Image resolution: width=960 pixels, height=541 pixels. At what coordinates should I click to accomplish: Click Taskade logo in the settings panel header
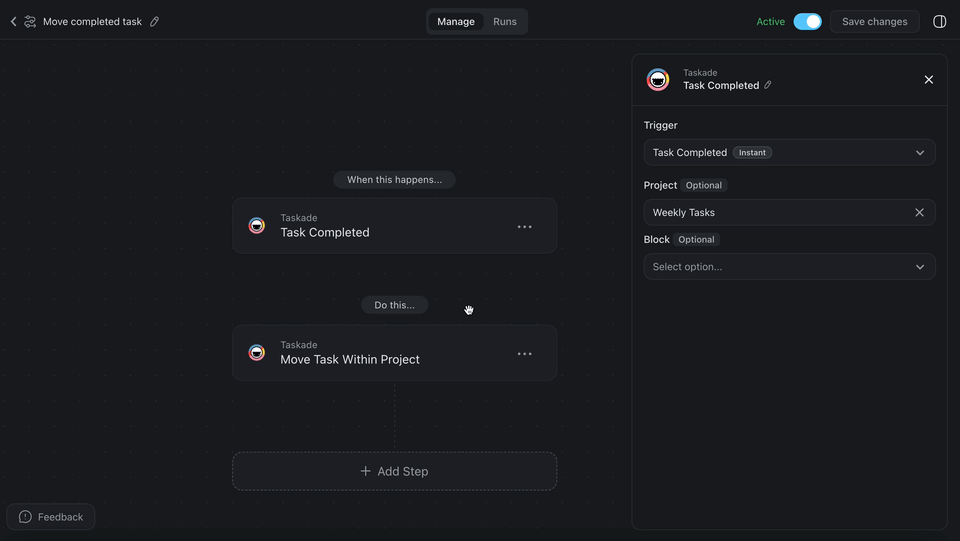tap(658, 80)
